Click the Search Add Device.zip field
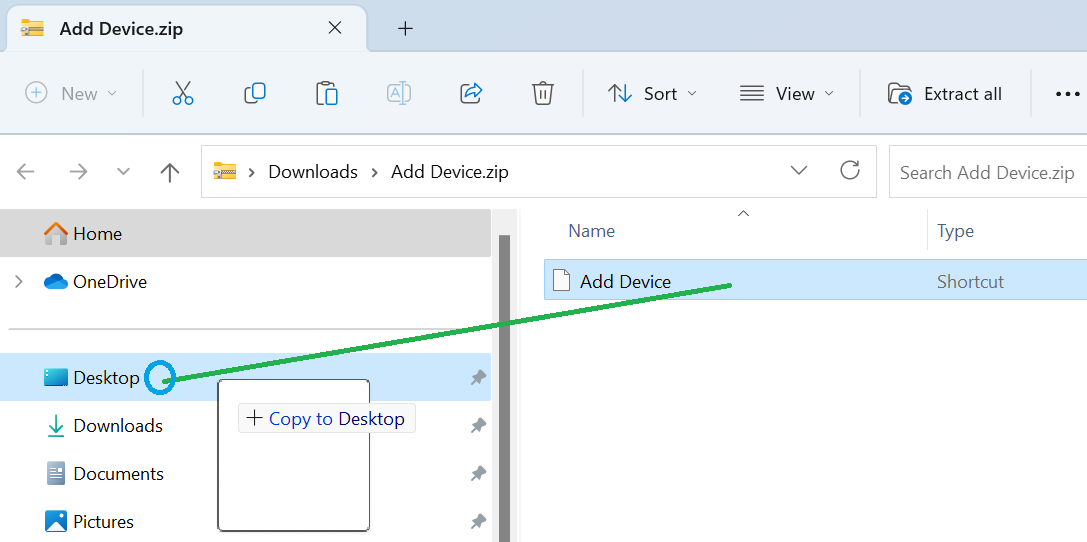 click(987, 173)
